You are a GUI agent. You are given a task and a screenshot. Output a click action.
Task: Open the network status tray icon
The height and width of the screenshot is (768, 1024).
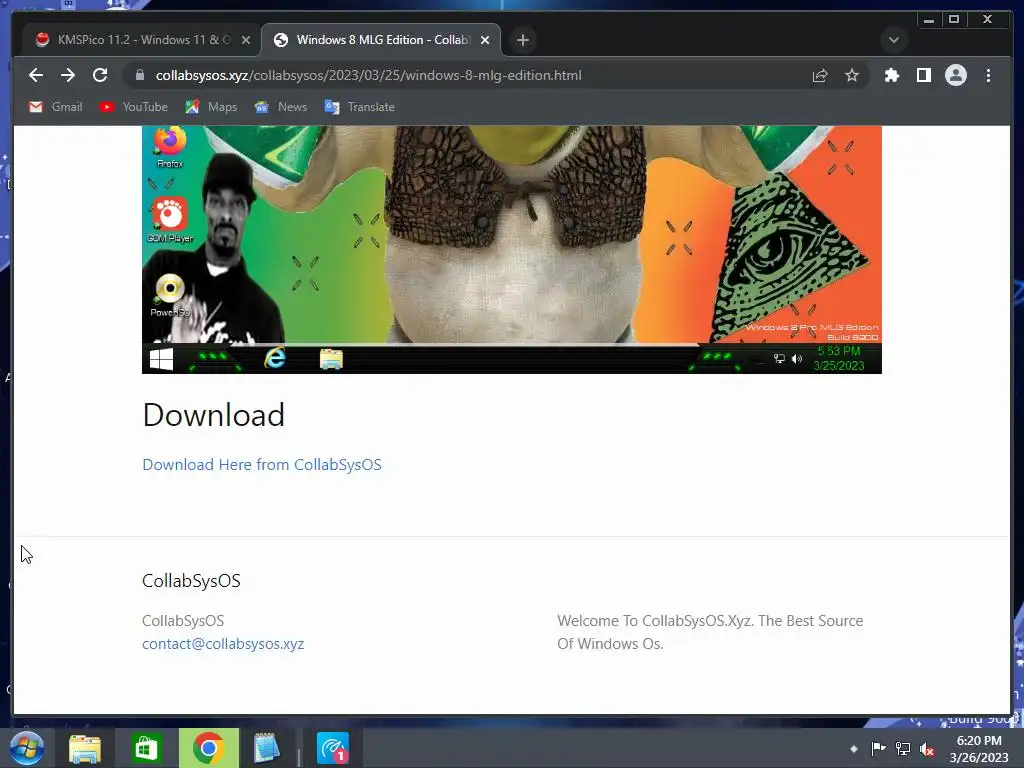tap(903, 749)
